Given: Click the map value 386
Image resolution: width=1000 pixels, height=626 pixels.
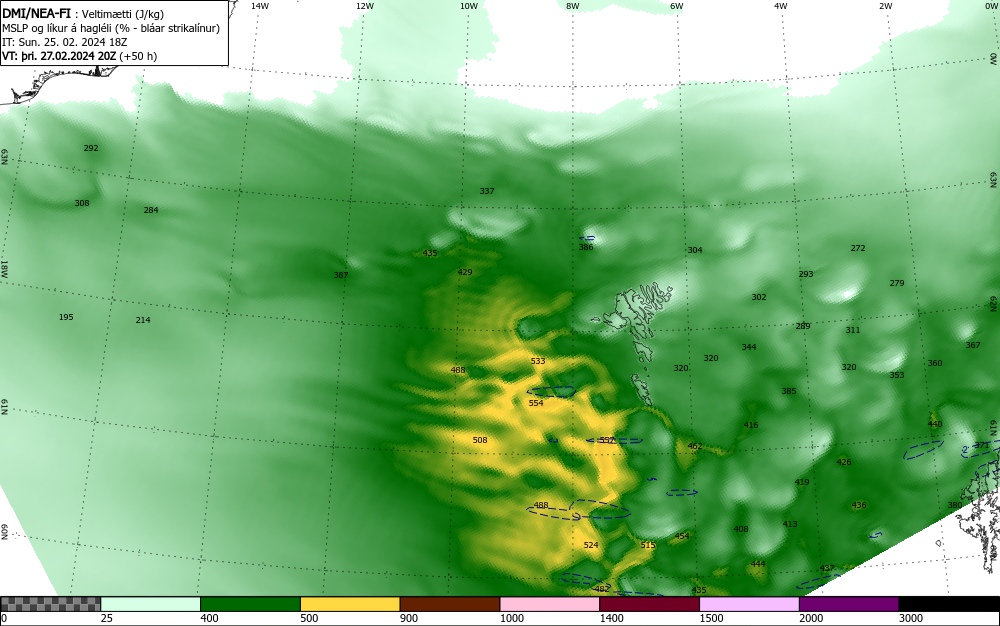Looking at the screenshot, I should point(585,247).
